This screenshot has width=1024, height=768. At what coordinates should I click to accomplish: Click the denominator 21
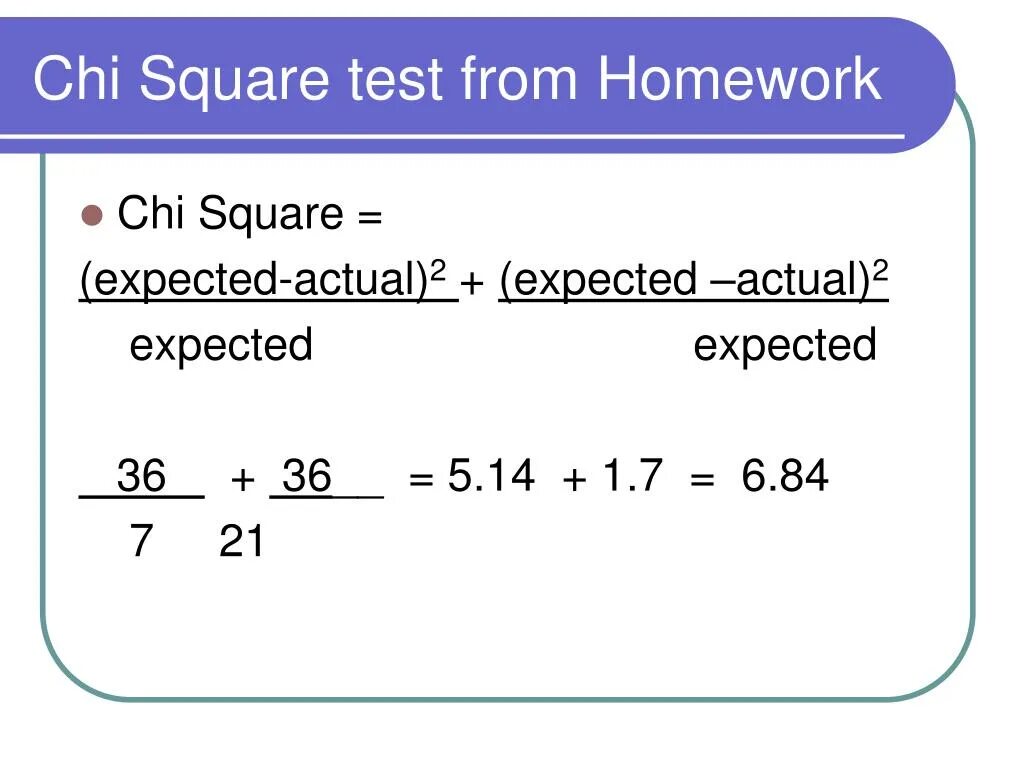pyautogui.click(x=241, y=542)
